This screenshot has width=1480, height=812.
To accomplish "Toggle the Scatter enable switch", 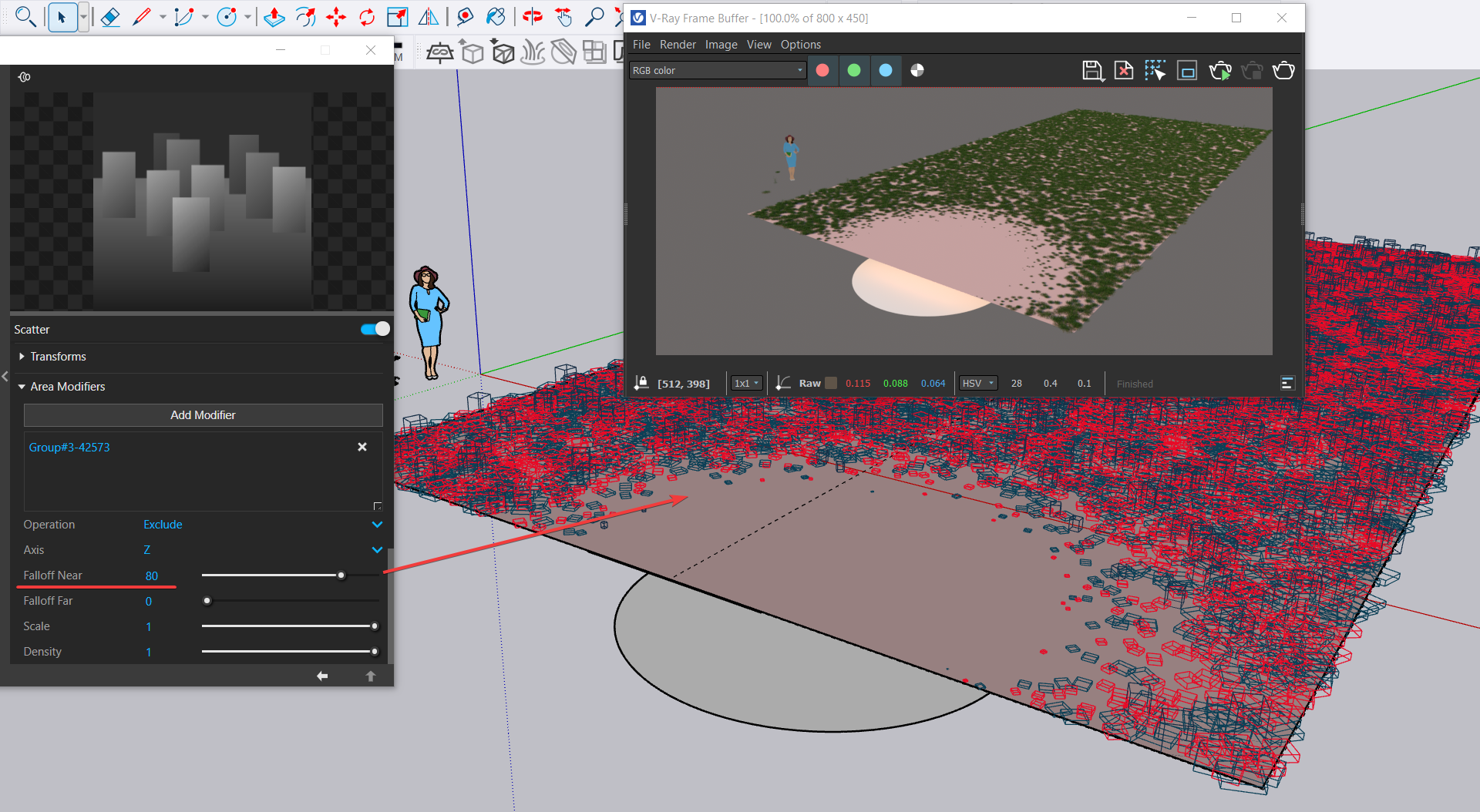I will pyautogui.click(x=375, y=329).
